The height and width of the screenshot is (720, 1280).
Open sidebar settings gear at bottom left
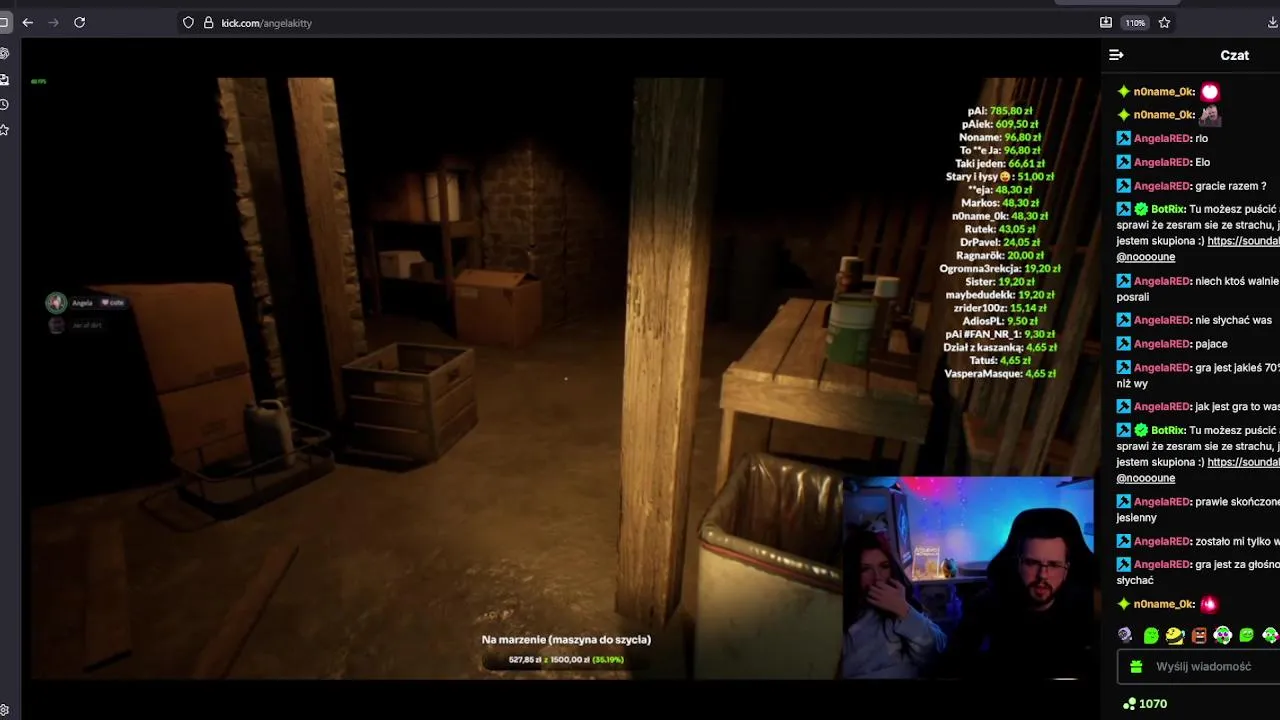pyautogui.click(x=4, y=710)
